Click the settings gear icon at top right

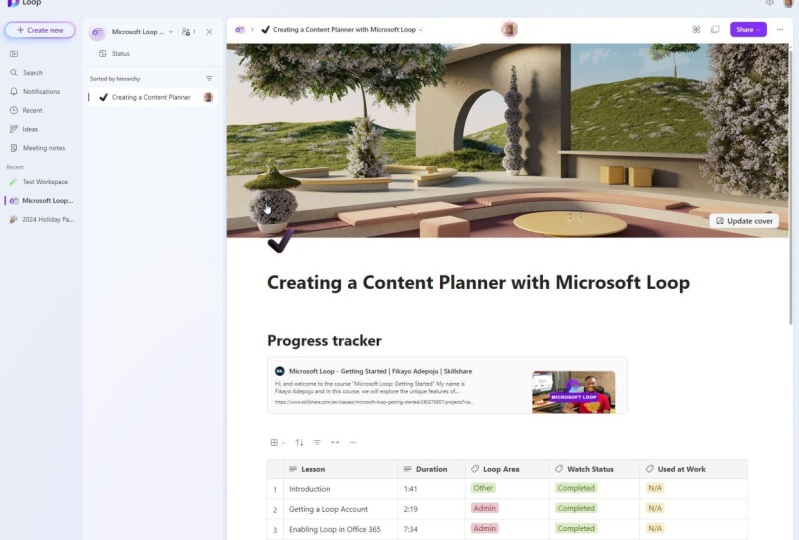pyautogui.click(x=769, y=3)
